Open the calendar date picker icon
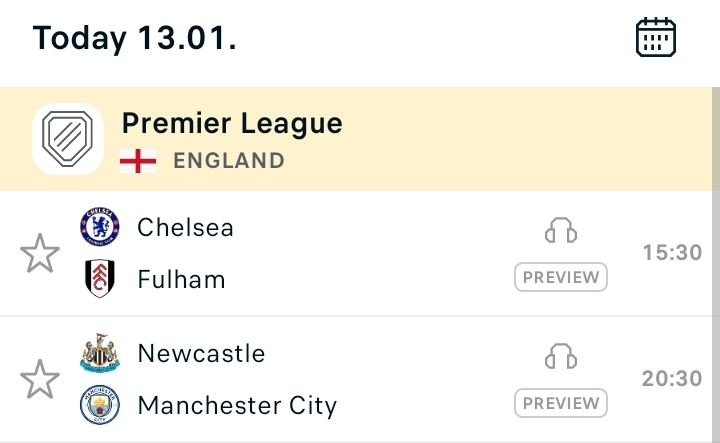 (656, 38)
